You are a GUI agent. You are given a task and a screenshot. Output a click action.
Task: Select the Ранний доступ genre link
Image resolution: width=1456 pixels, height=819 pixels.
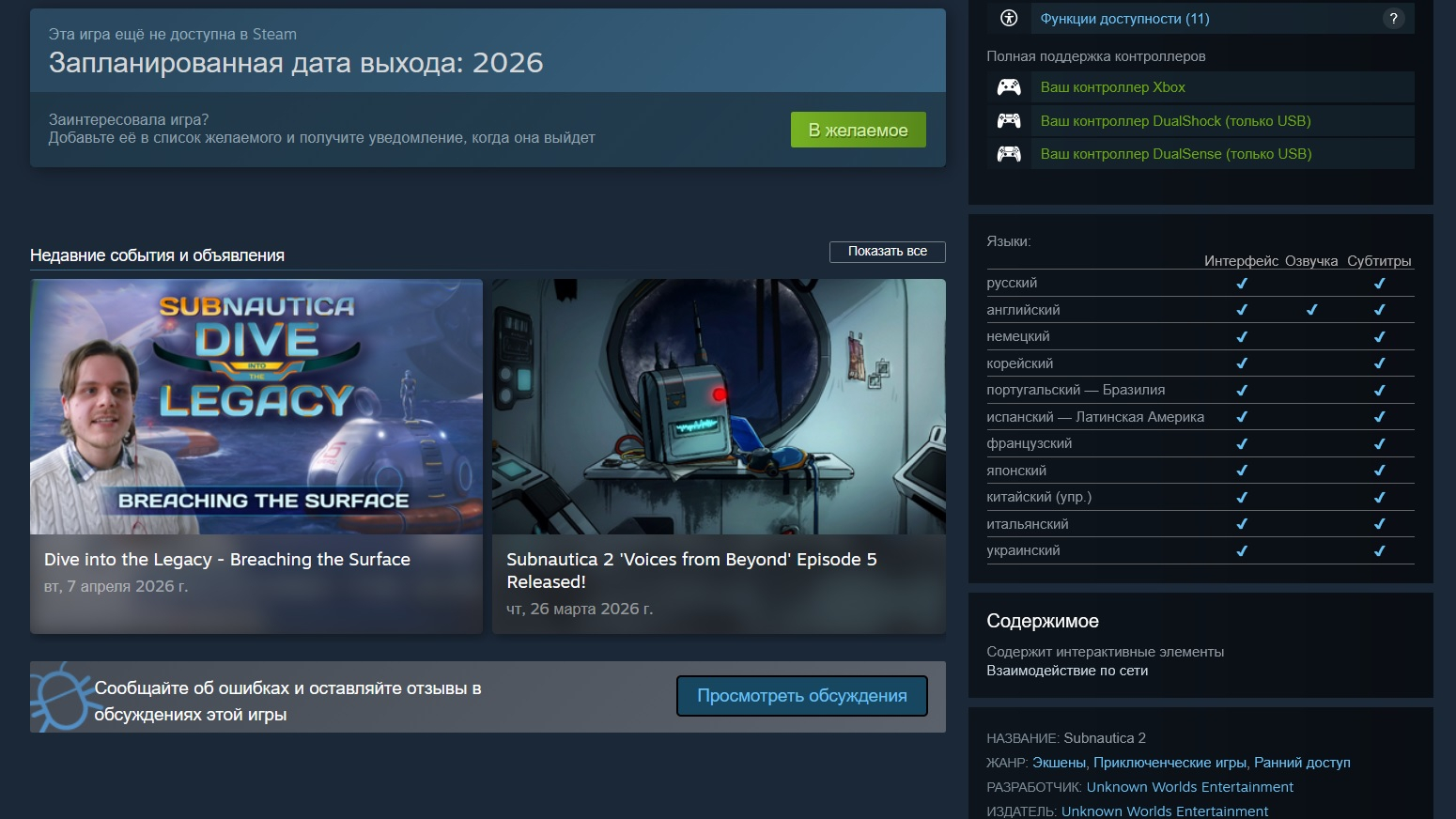tap(1302, 763)
